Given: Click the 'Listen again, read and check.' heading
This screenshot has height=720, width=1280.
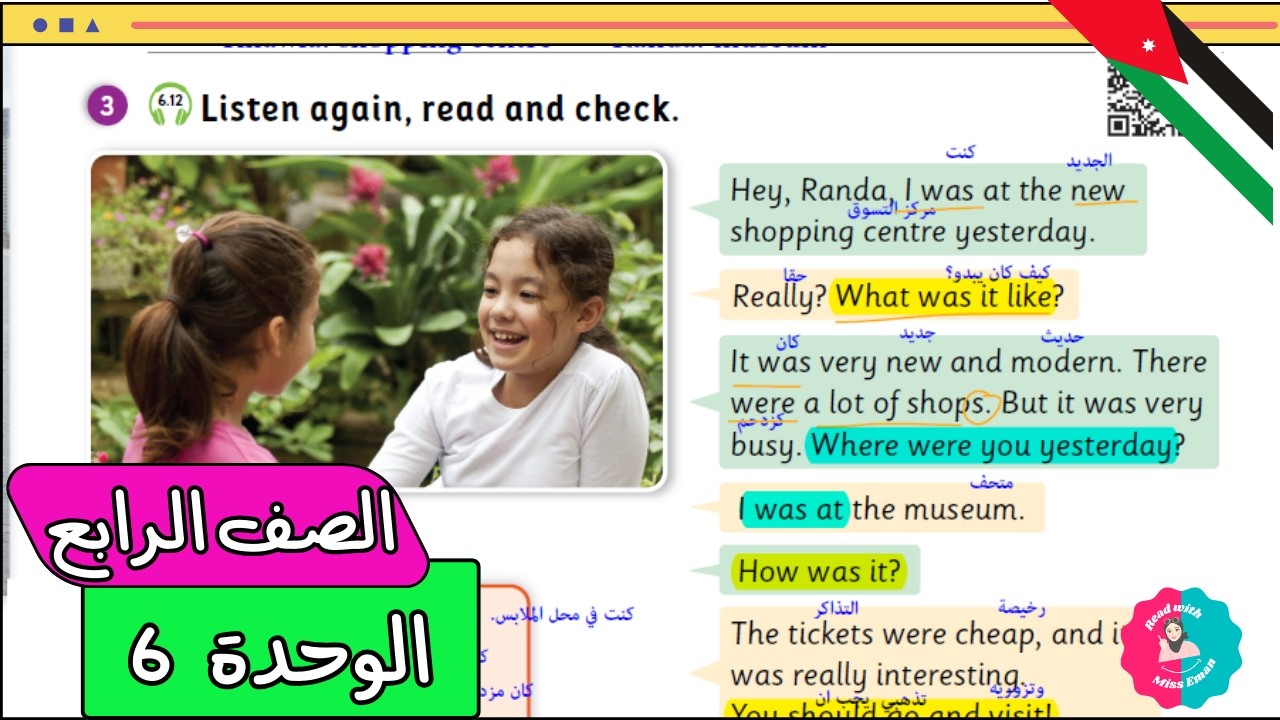Looking at the screenshot, I should [x=439, y=108].
